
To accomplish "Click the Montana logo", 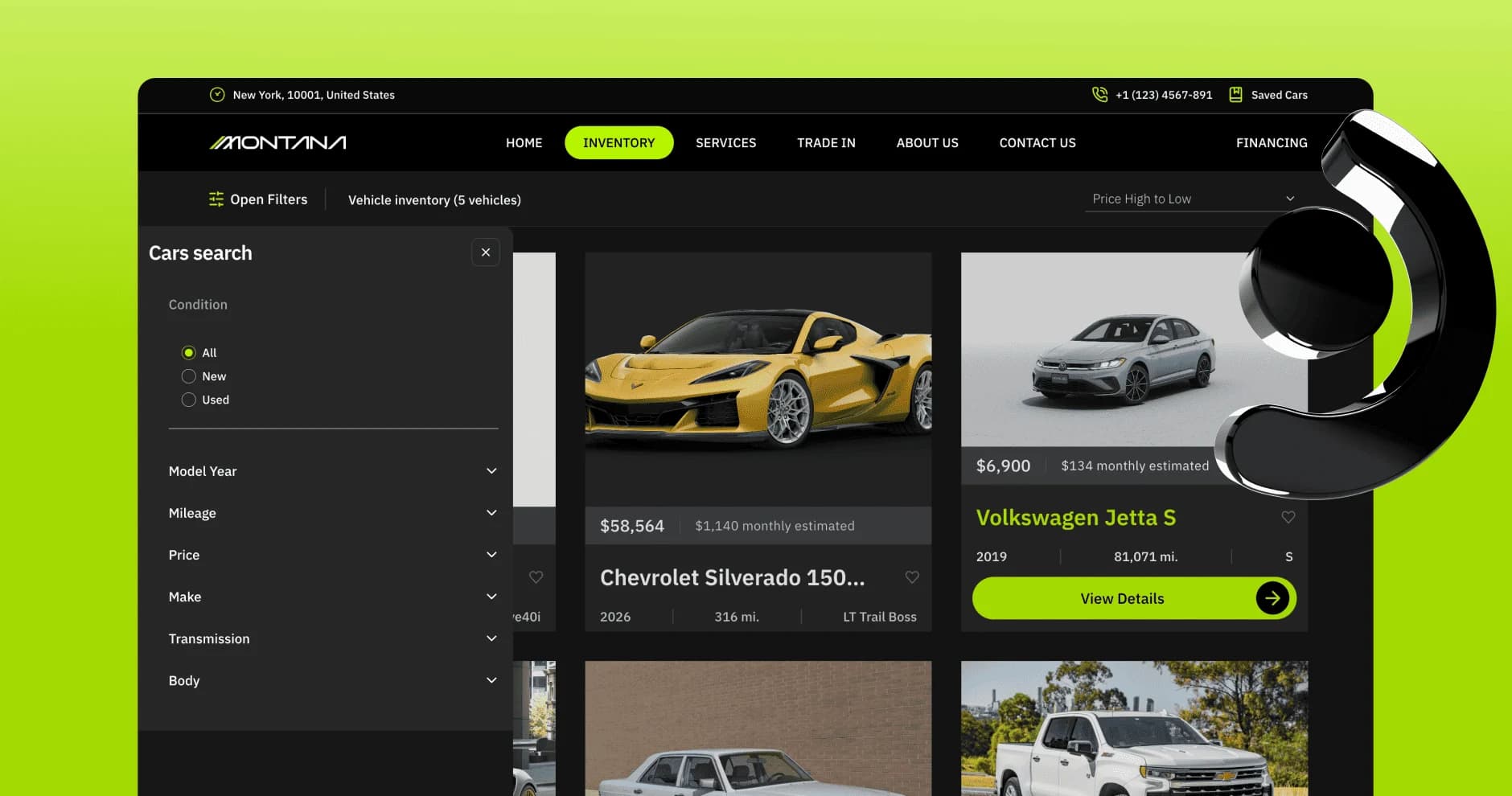I will pyautogui.click(x=277, y=142).
